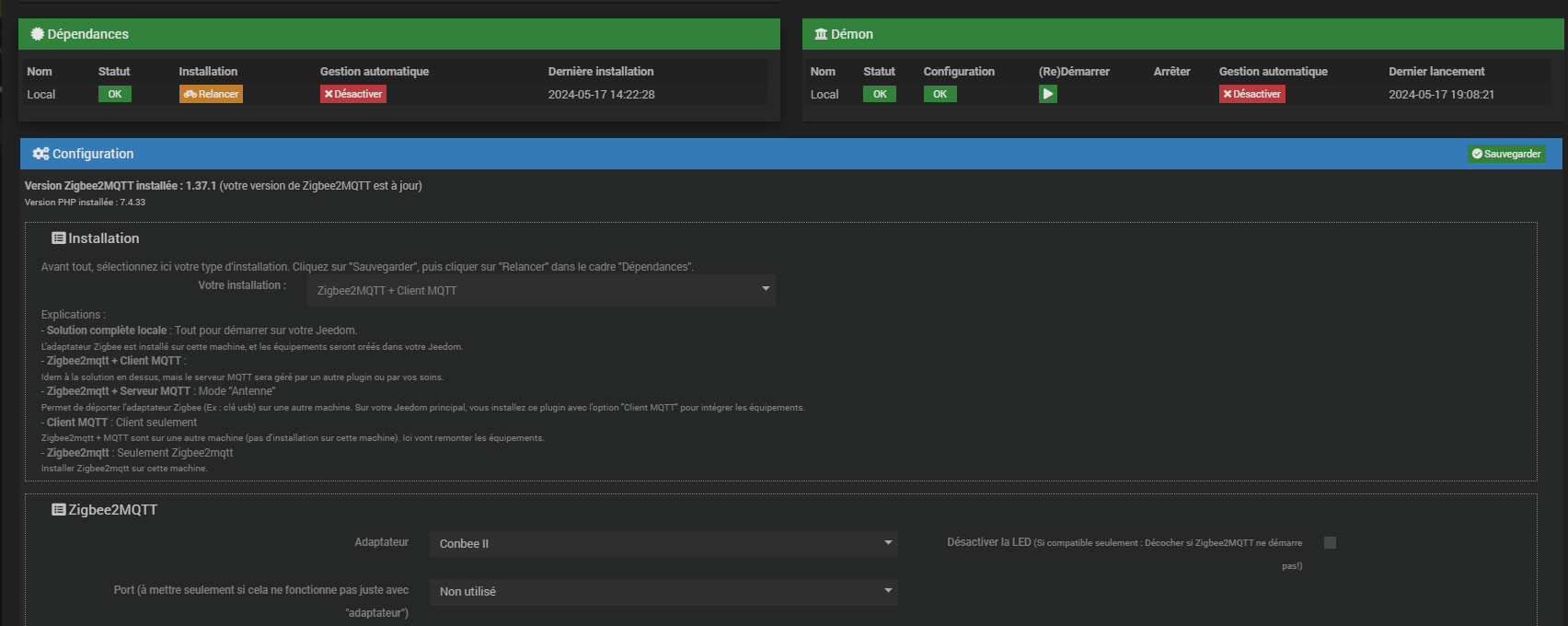Click the Version Zigbee2MQTT installée text

tap(224, 186)
